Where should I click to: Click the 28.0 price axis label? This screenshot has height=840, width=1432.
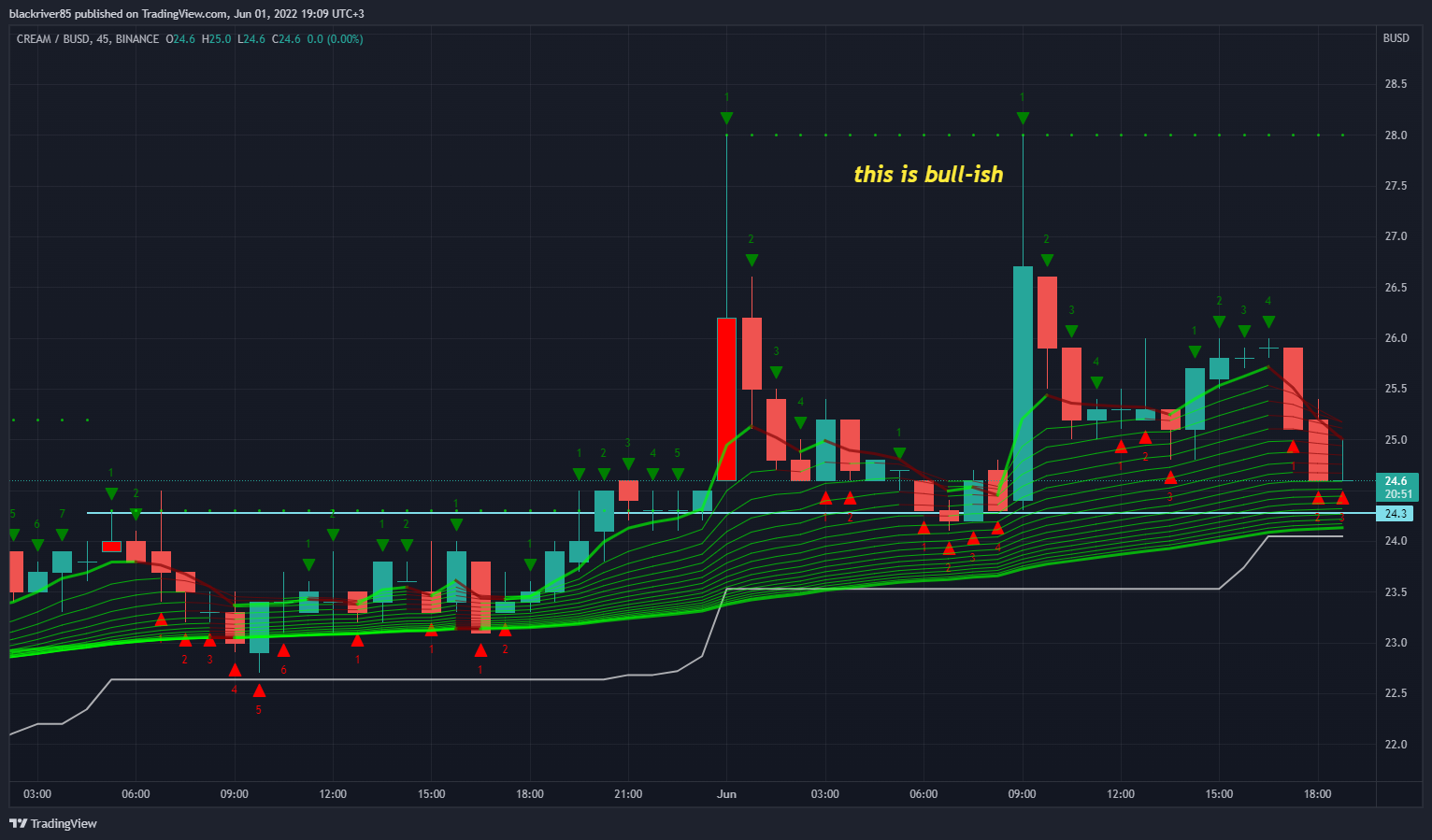pos(1395,135)
